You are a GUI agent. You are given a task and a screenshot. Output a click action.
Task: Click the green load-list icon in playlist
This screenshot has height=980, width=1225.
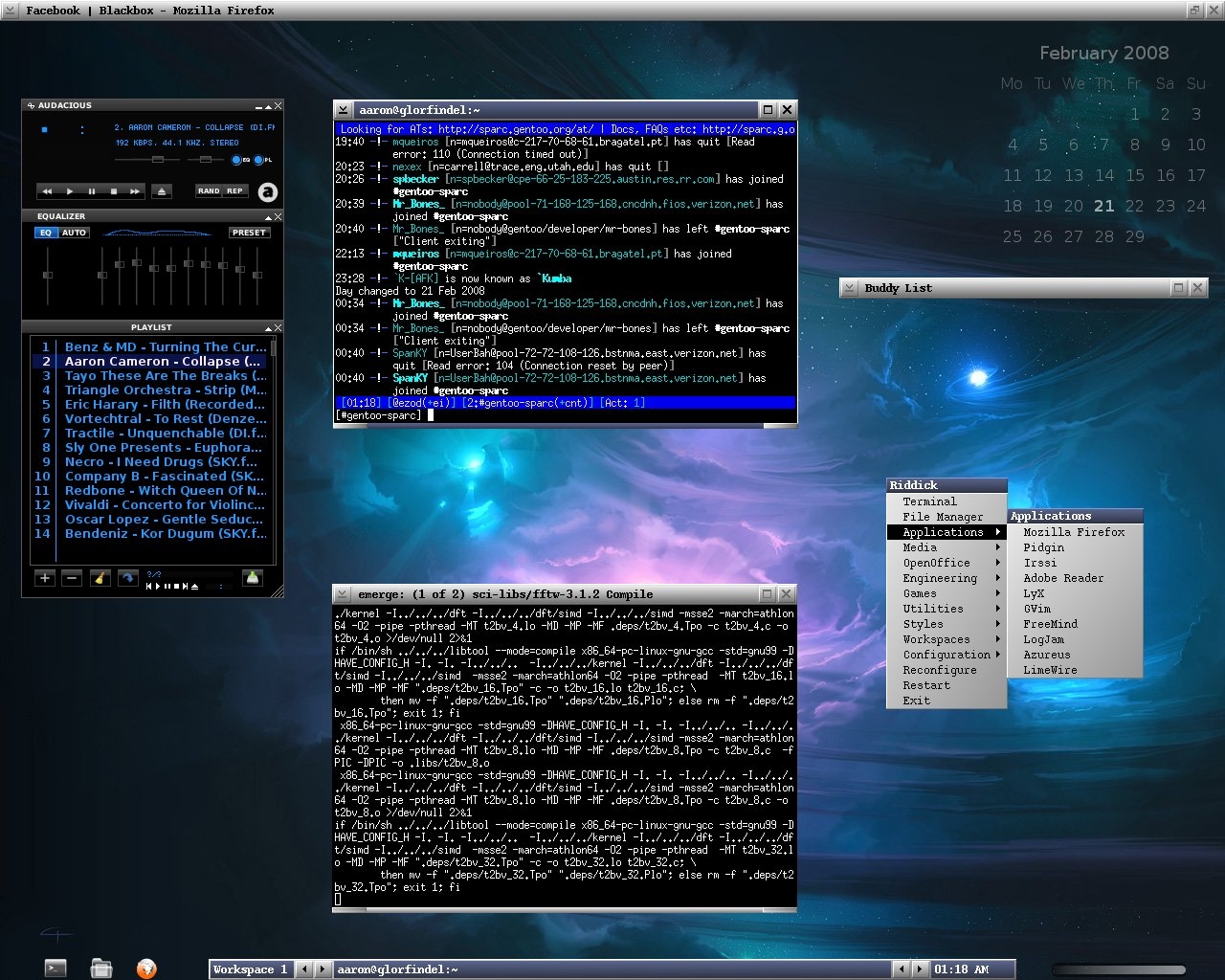click(x=253, y=578)
